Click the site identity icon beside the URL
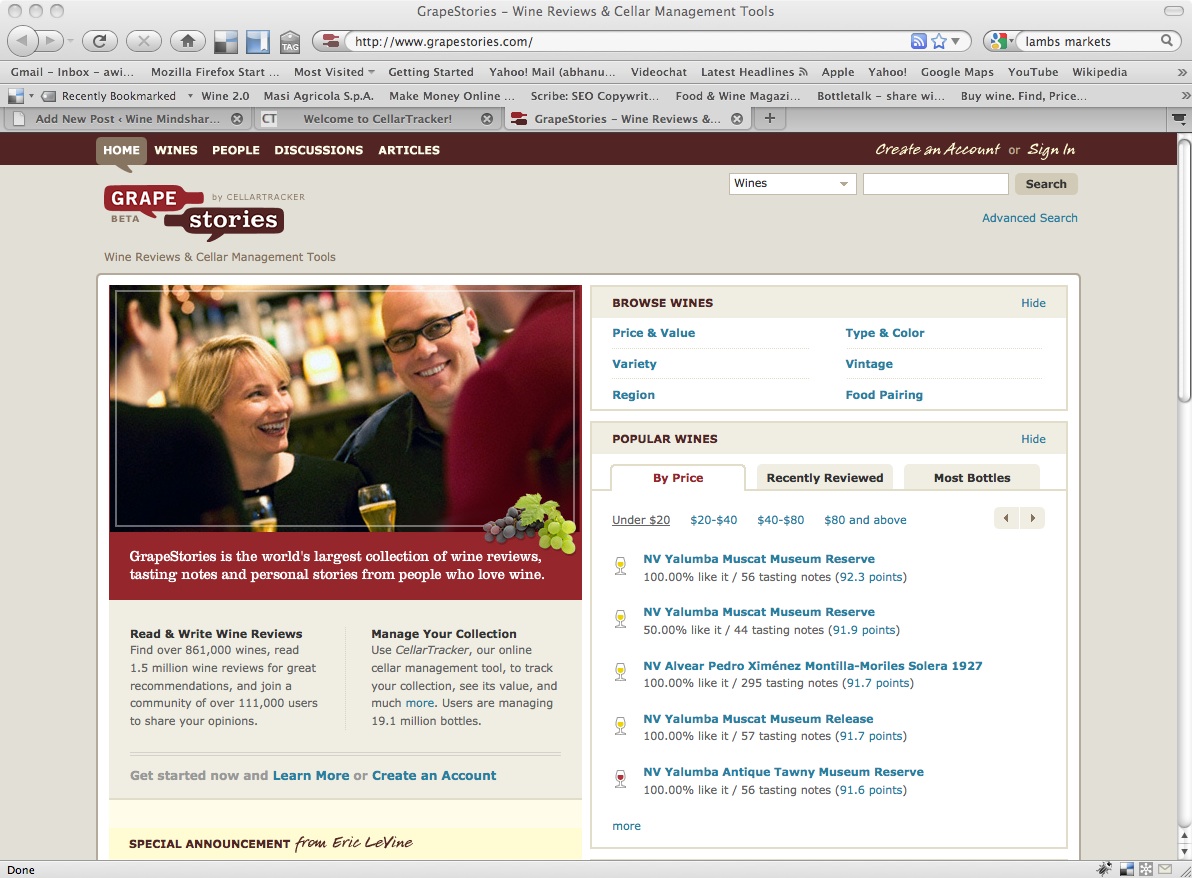Screen dimensions: 1192x878 point(331,41)
